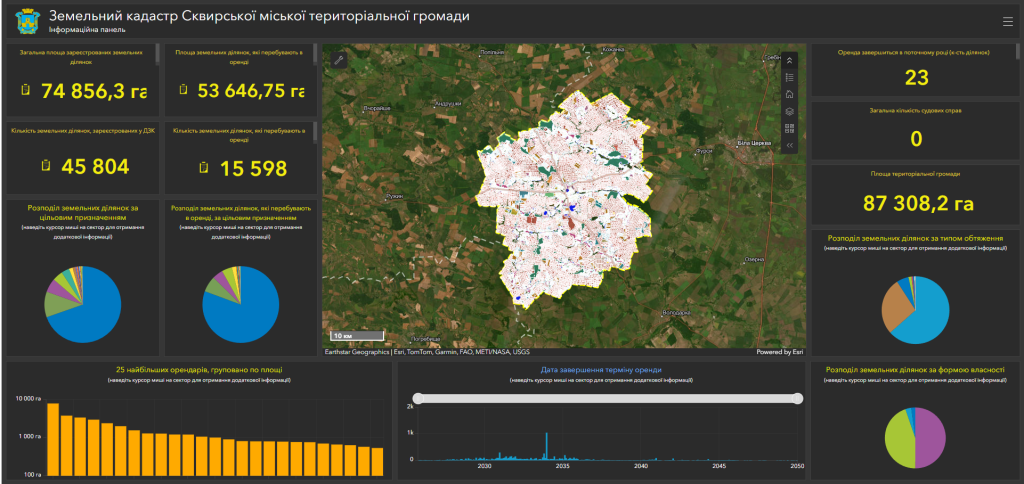Open the basemap gallery grid icon
Image resolution: width=1024 pixels, height=484 pixels.
[x=789, y=128]
